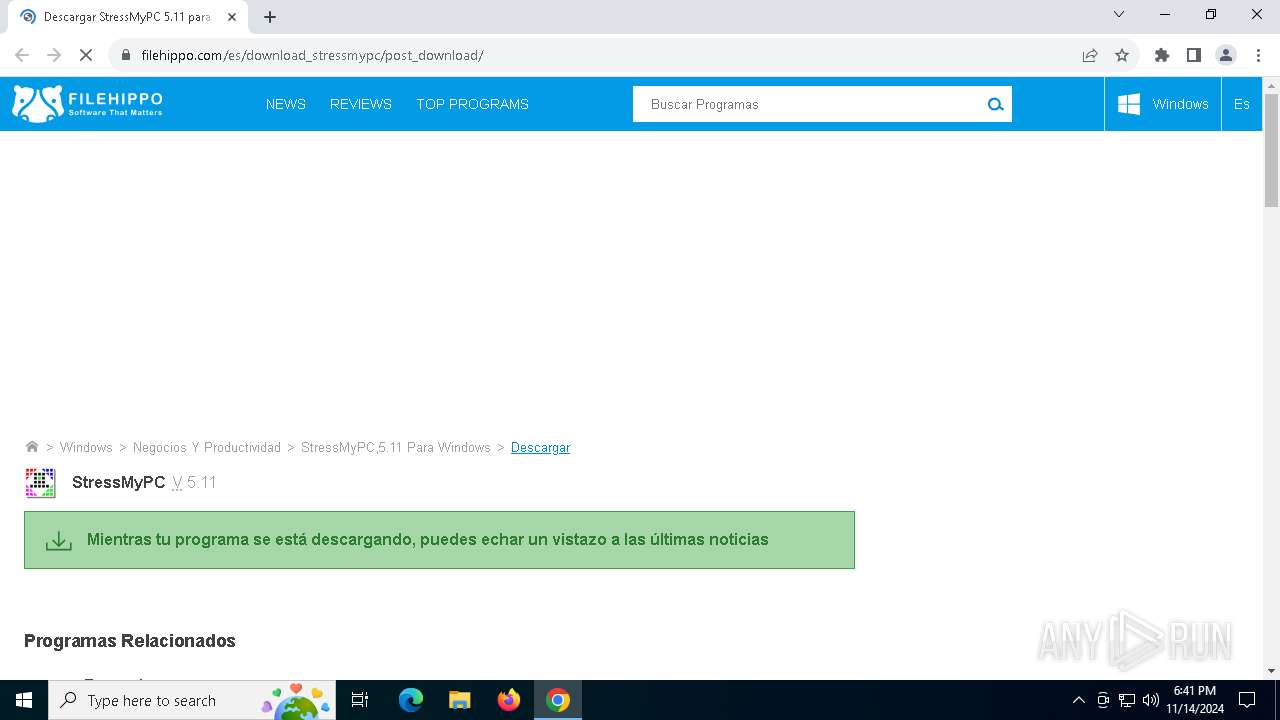Go back to previous page

[22, 55]
